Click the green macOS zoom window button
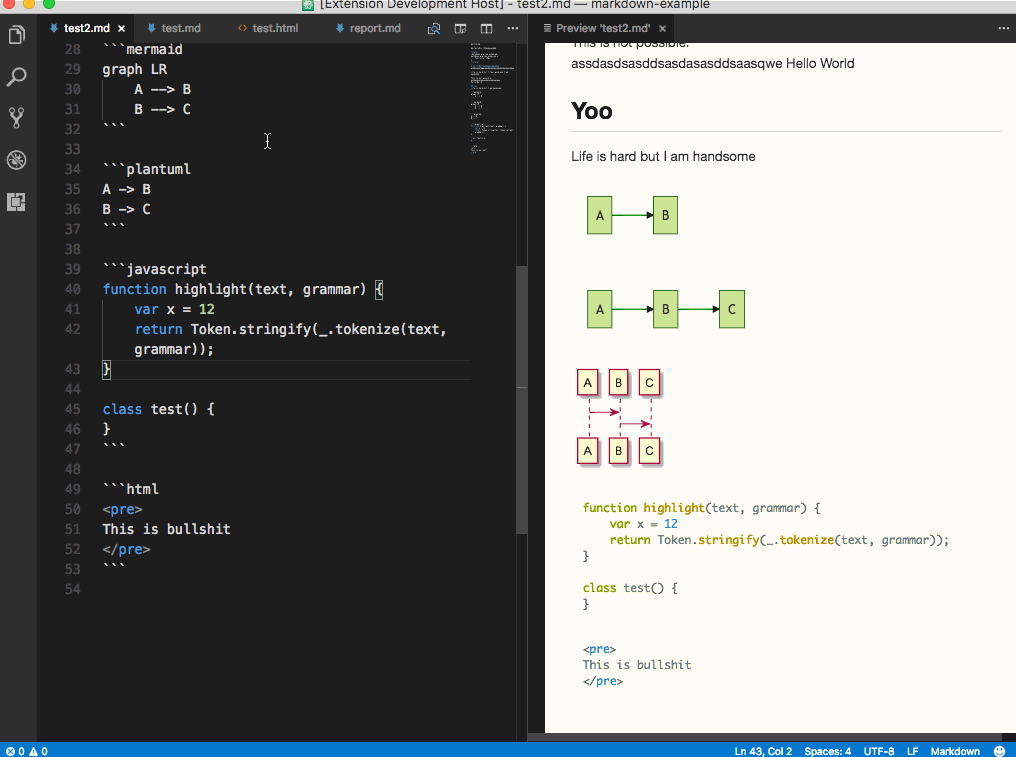Viewport: 1016px width, 757px height. click(49, 4)
